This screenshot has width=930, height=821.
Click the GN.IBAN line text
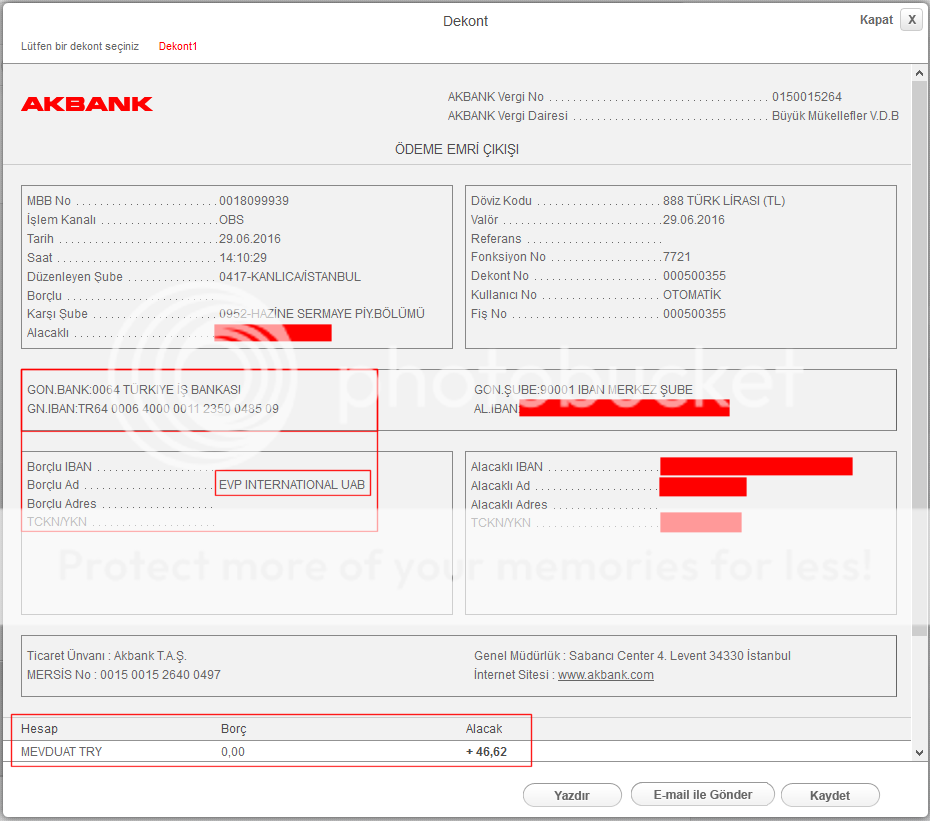point(153,409)
